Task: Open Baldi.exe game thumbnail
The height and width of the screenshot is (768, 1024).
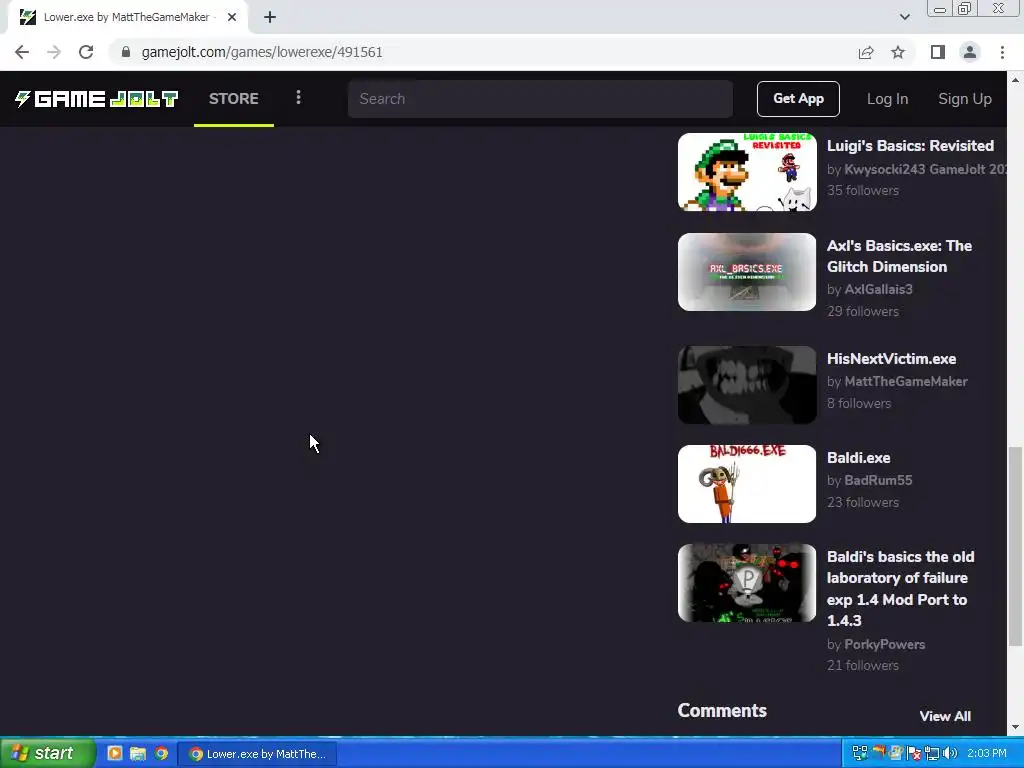Action: pos(747,484)
